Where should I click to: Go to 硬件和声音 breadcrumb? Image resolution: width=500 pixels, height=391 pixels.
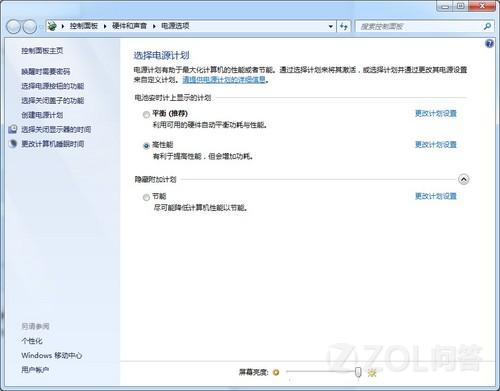[x=129, y=26]
